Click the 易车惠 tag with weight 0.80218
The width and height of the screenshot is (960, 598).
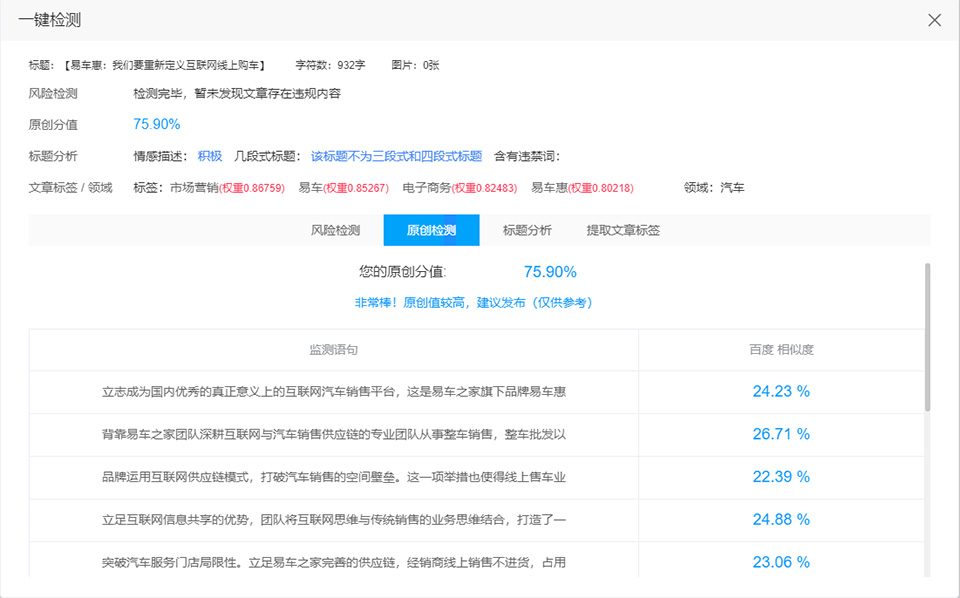tap(582, 188)
